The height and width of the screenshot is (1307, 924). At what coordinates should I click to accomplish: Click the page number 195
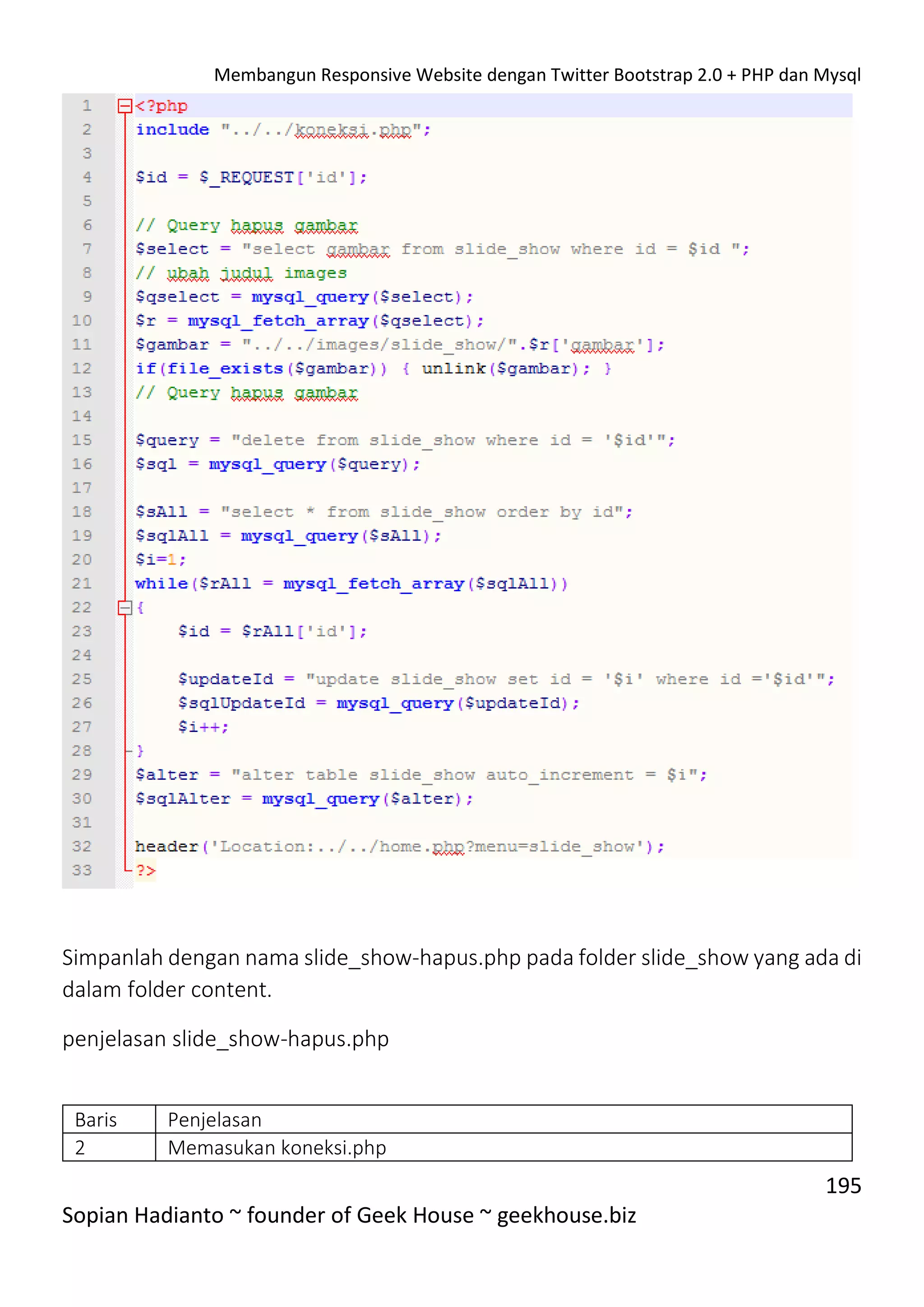(x=843, y=1186)
